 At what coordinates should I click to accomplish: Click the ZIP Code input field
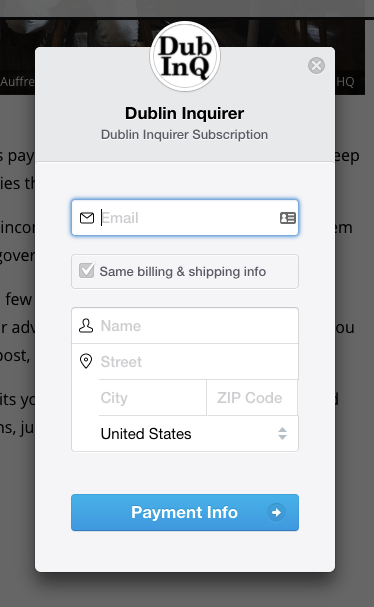click(252, 398)
